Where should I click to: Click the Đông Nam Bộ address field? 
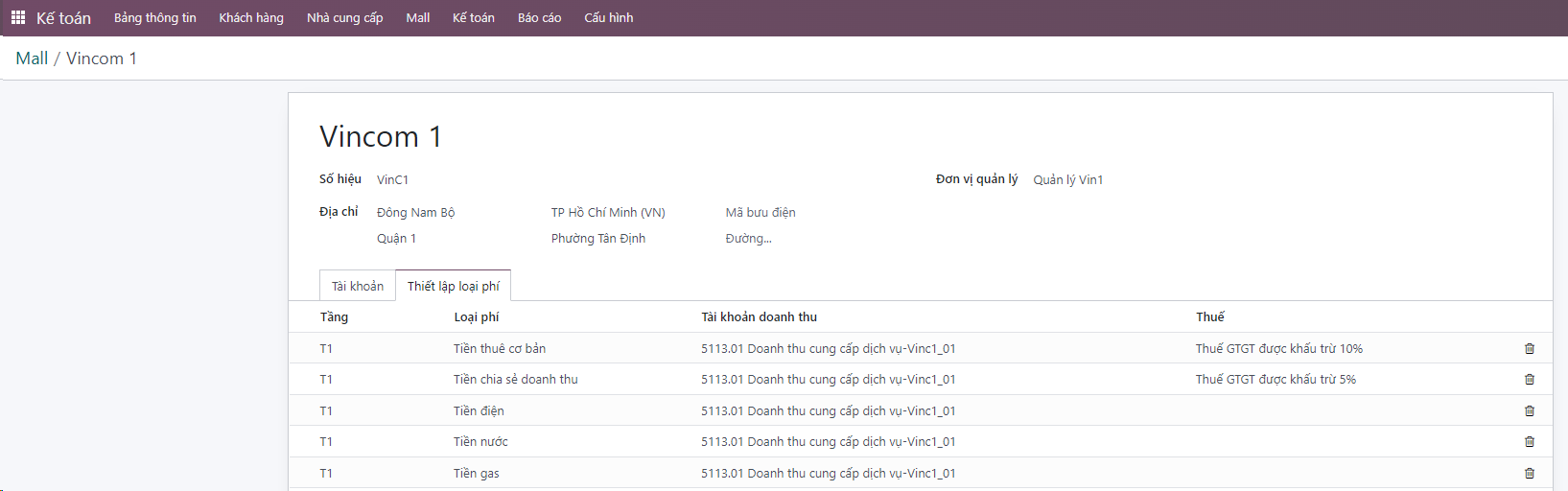416,212
